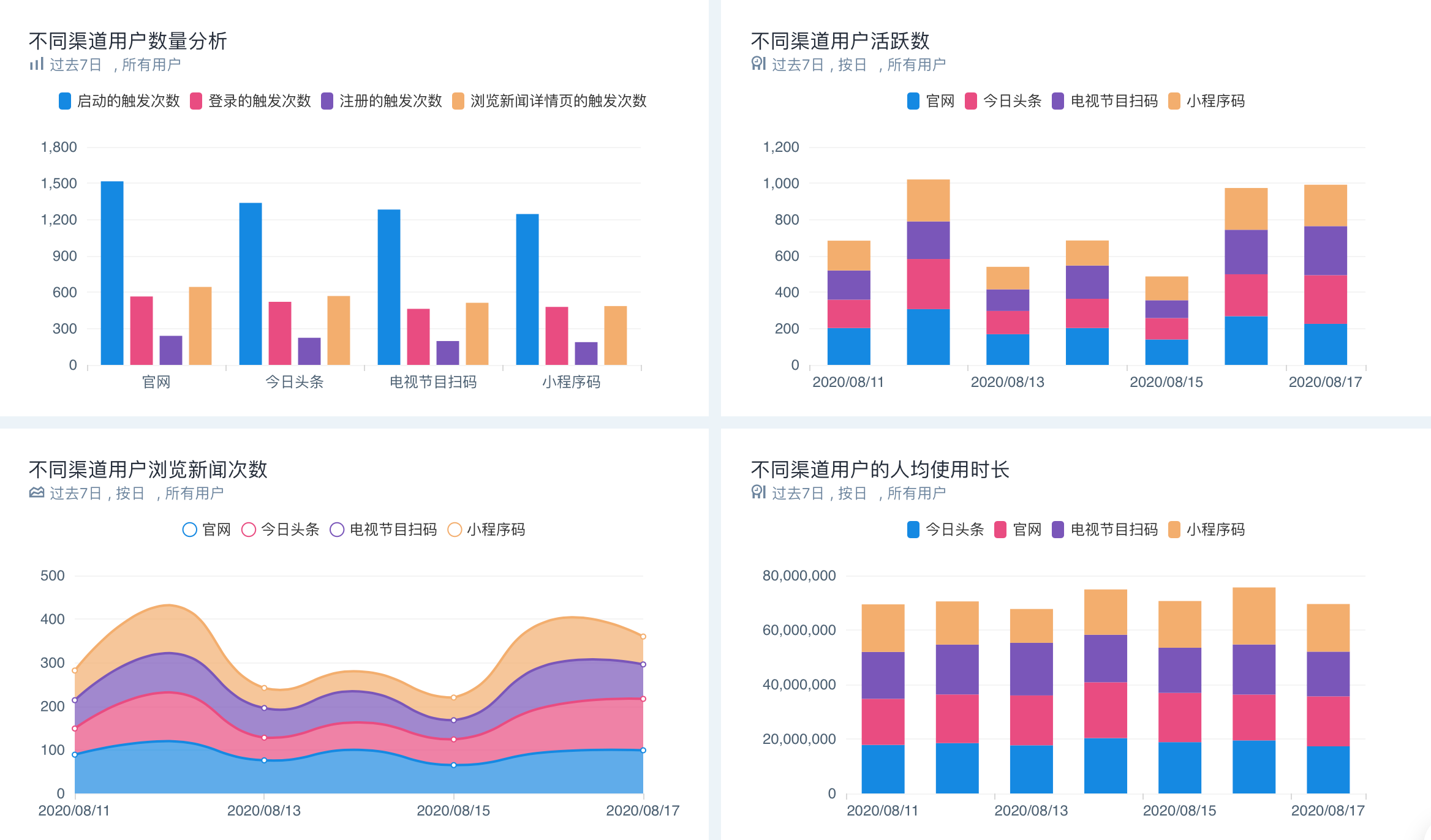The width and height of the screenshot is (1431, 840).
Task: Click 官网 x-axis label in 数量分析 chart
Action: [156, 382]
